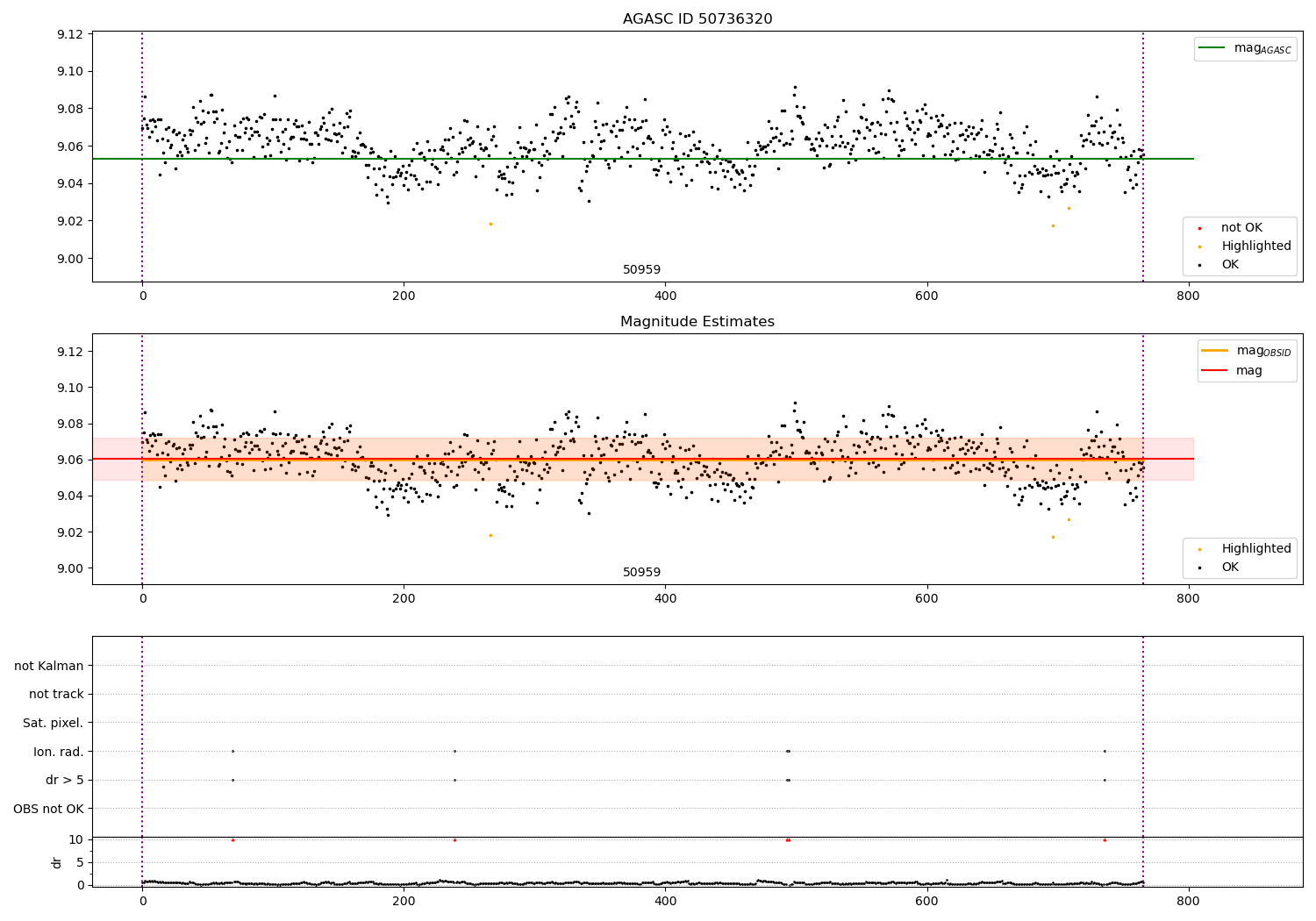This screenshot has width=1316, height=921.
Task: Click the 'Sat. pixel.' row label
Action: coord(54,724)
